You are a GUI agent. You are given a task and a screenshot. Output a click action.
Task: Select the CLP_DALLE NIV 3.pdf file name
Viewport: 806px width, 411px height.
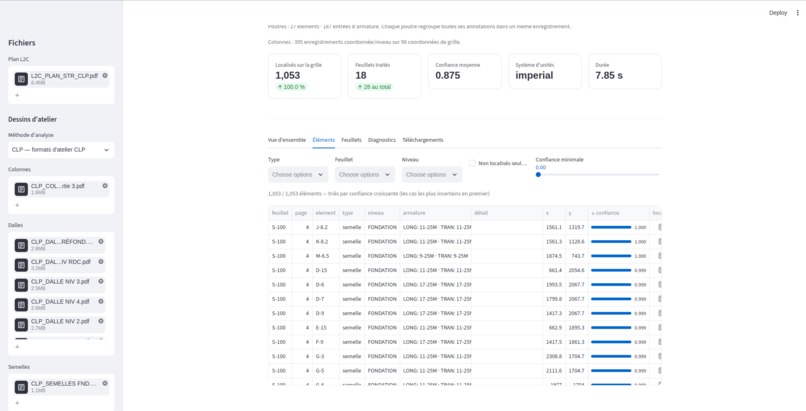[x=60, y=282]
